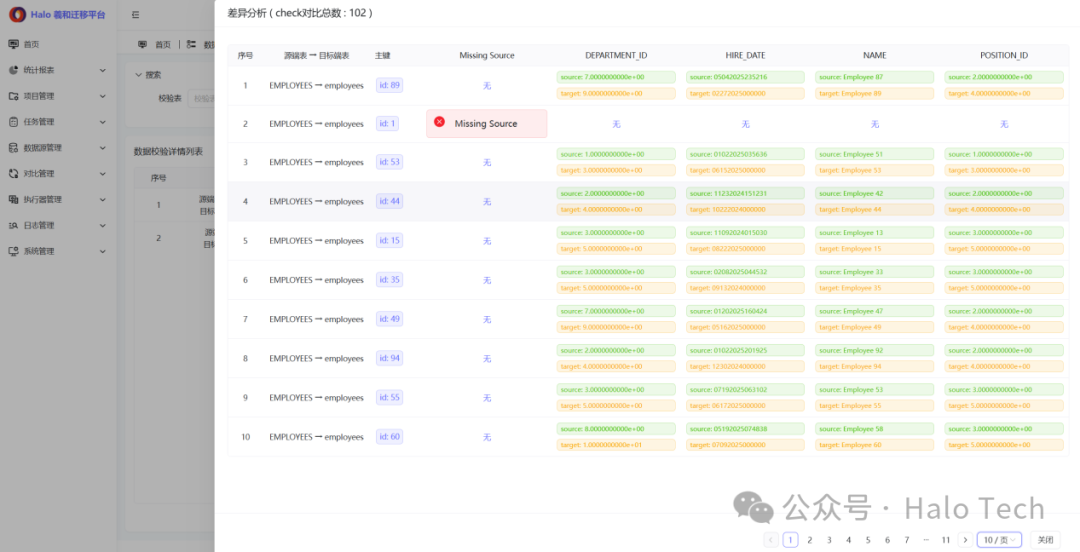Expand the 日志管理 menu chevron
Image resolution: width=1080 pixels, height=552 pixels.
[x=103, y=225]
